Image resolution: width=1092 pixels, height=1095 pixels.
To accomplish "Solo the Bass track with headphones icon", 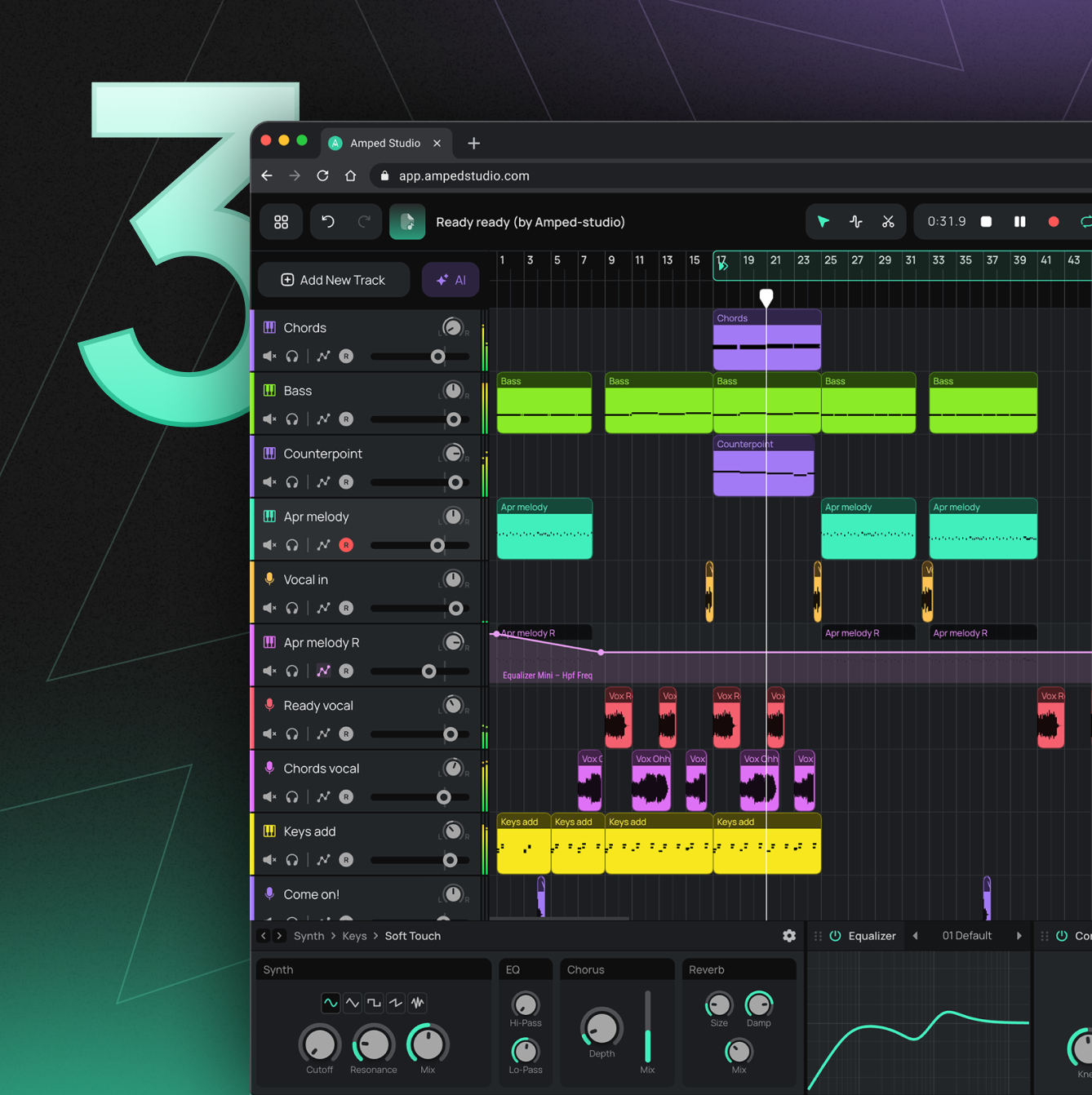I will pos(292,419).
